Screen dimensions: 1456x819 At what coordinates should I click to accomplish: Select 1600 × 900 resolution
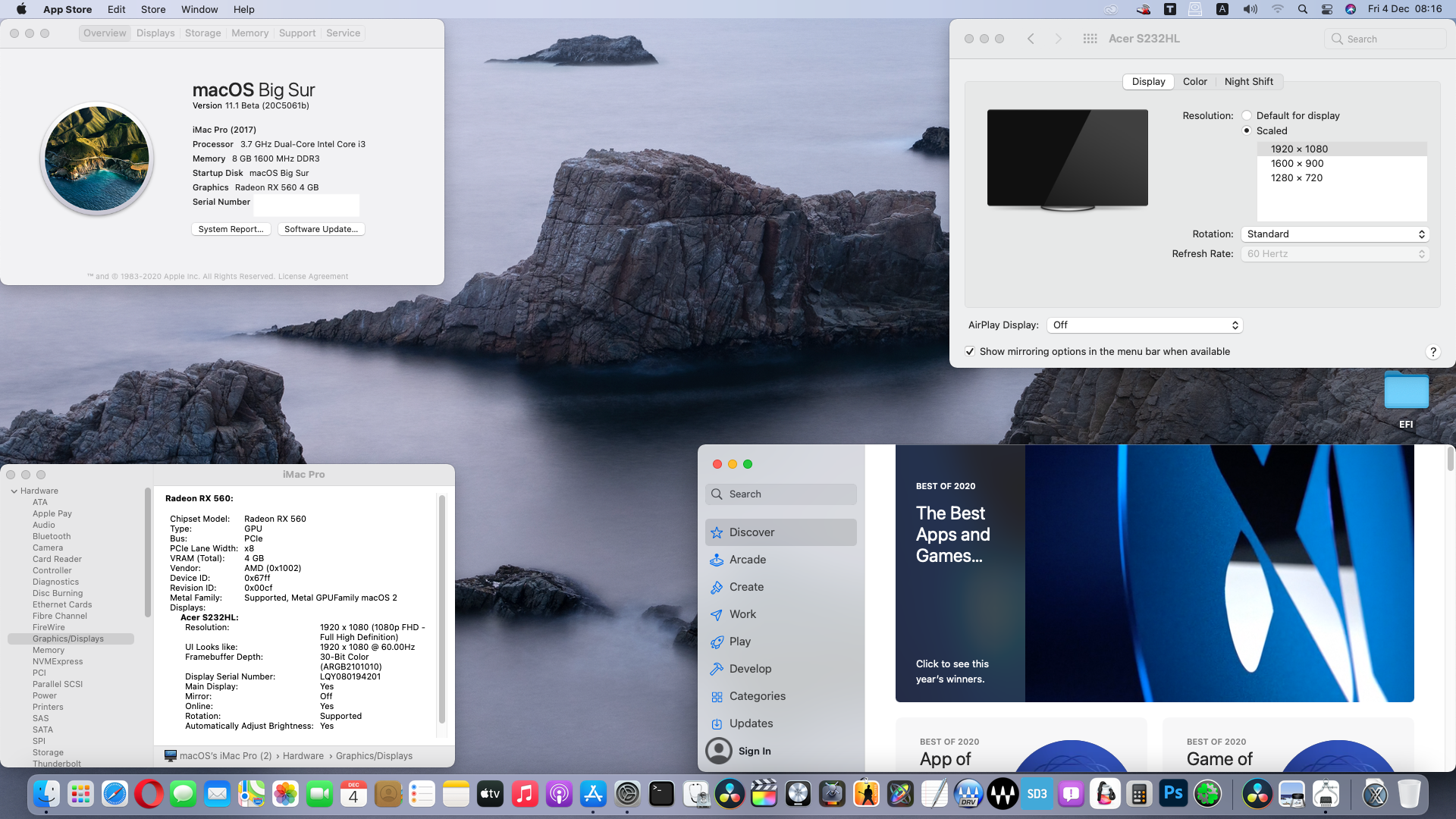(1341, 164)
